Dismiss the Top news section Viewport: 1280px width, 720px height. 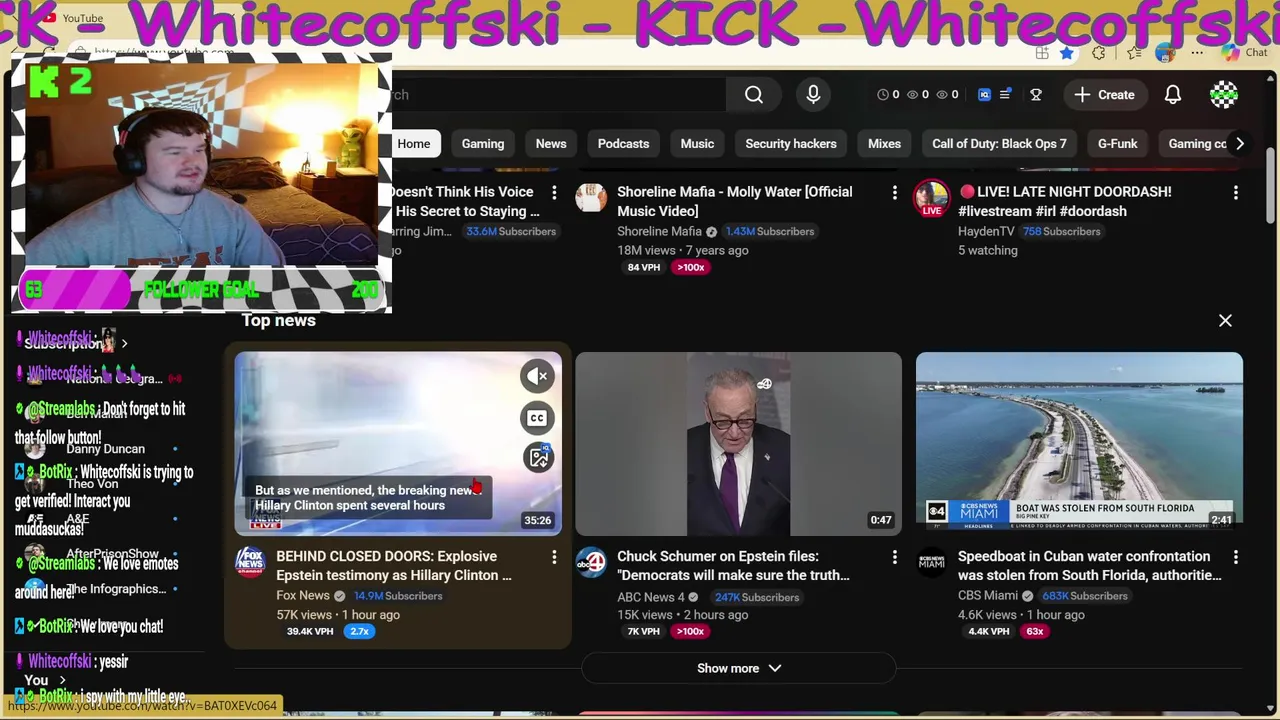(x=1225, y=321)
